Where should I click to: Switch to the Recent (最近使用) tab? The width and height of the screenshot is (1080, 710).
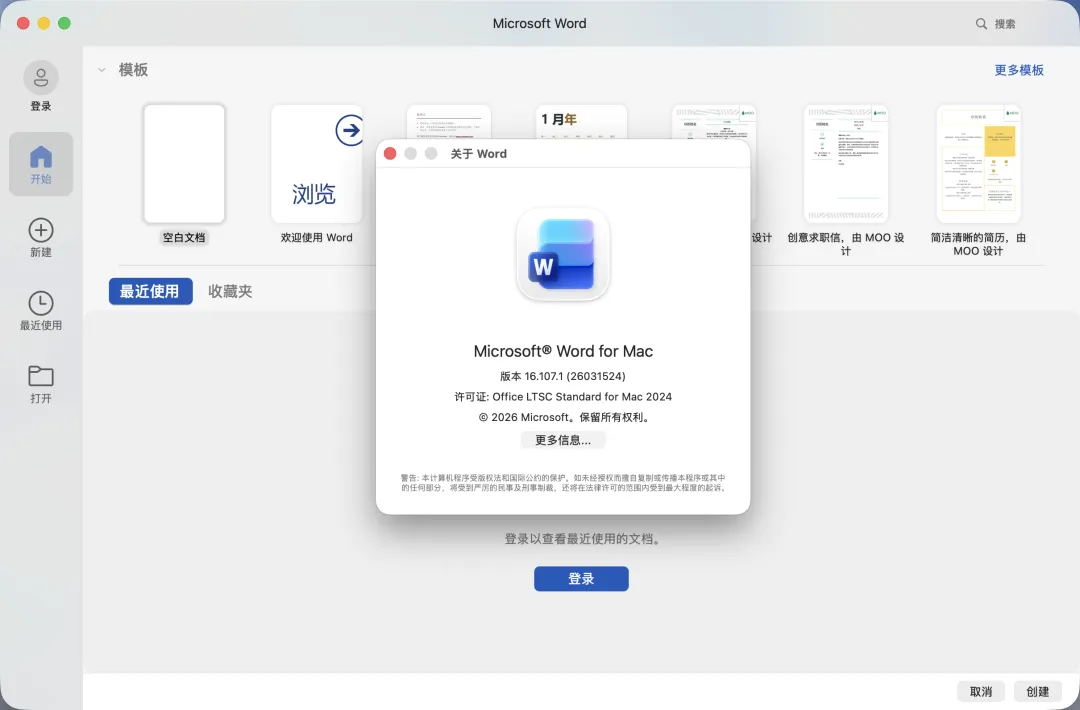tap(150, 291)
